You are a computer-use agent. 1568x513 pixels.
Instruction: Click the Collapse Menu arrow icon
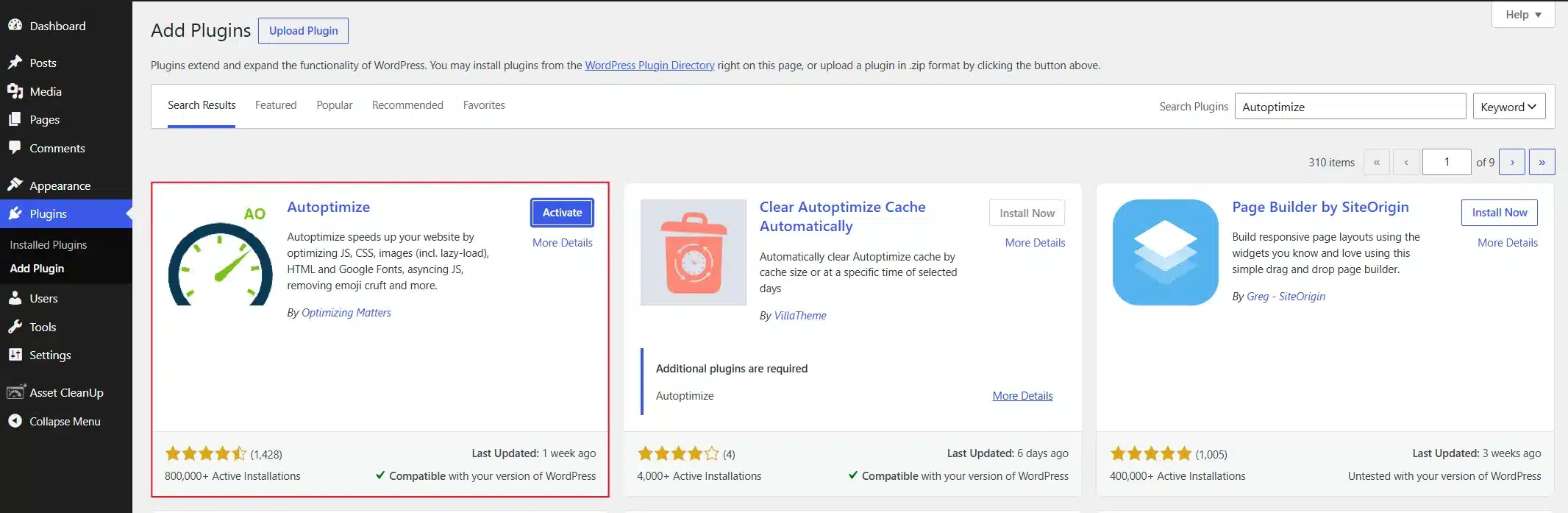(x=15, y=421)
